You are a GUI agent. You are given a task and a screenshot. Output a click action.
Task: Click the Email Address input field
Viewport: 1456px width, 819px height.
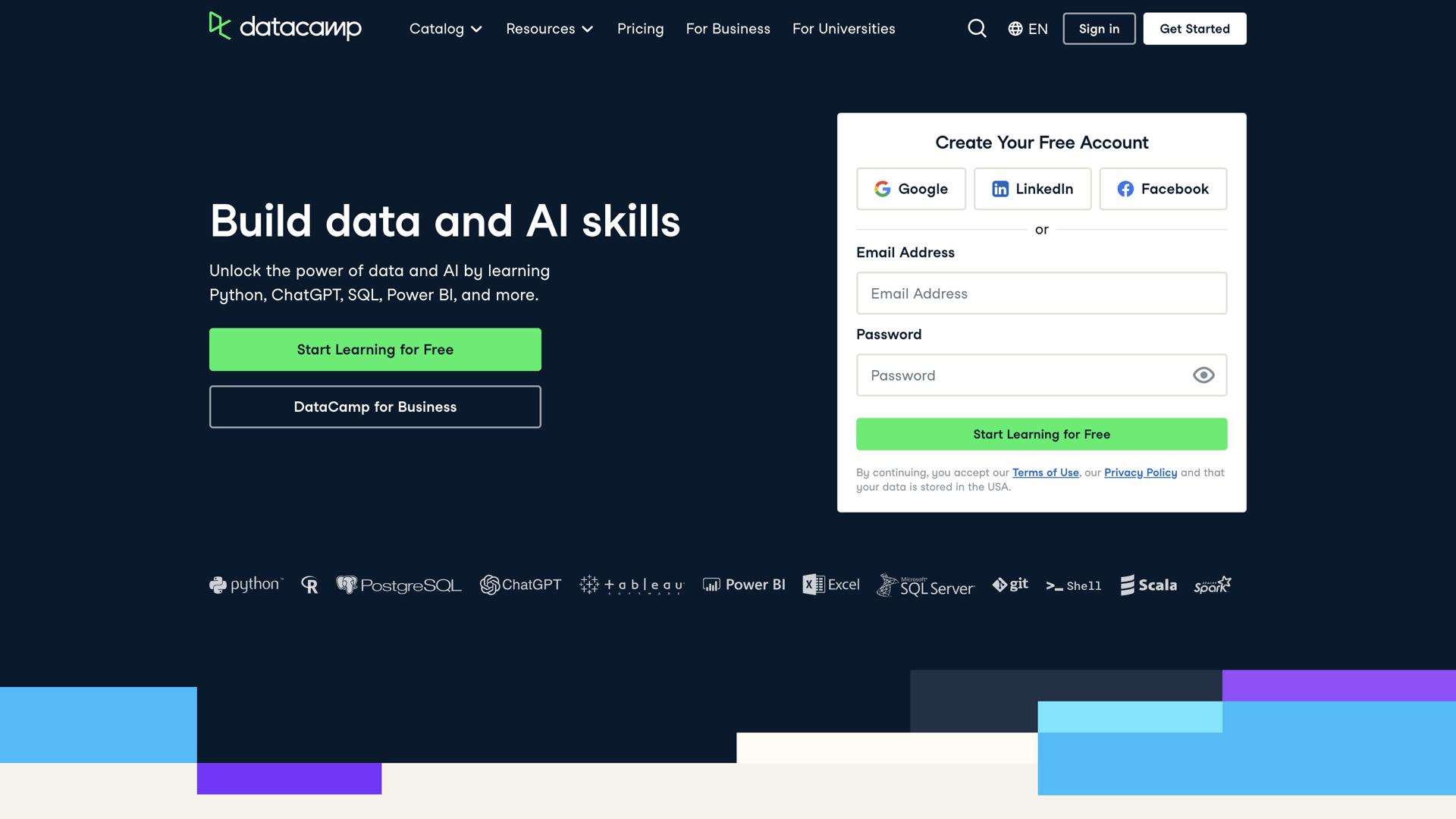click(1040, 293)
